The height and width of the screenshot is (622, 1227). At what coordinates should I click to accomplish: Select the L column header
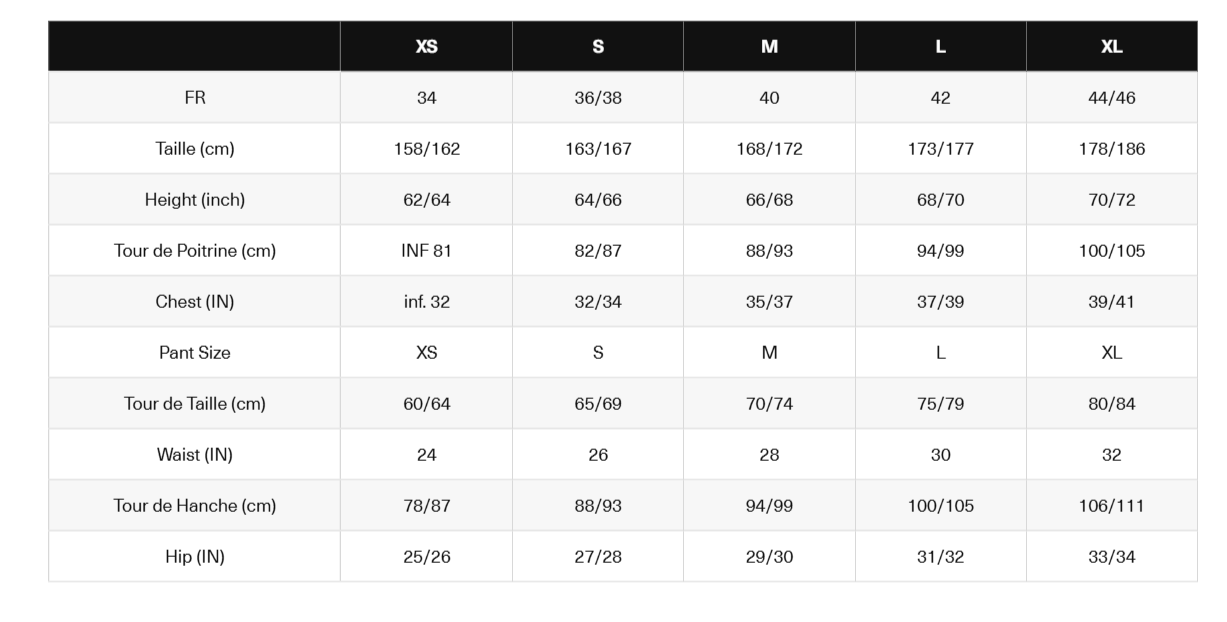[x=941, y=47]
